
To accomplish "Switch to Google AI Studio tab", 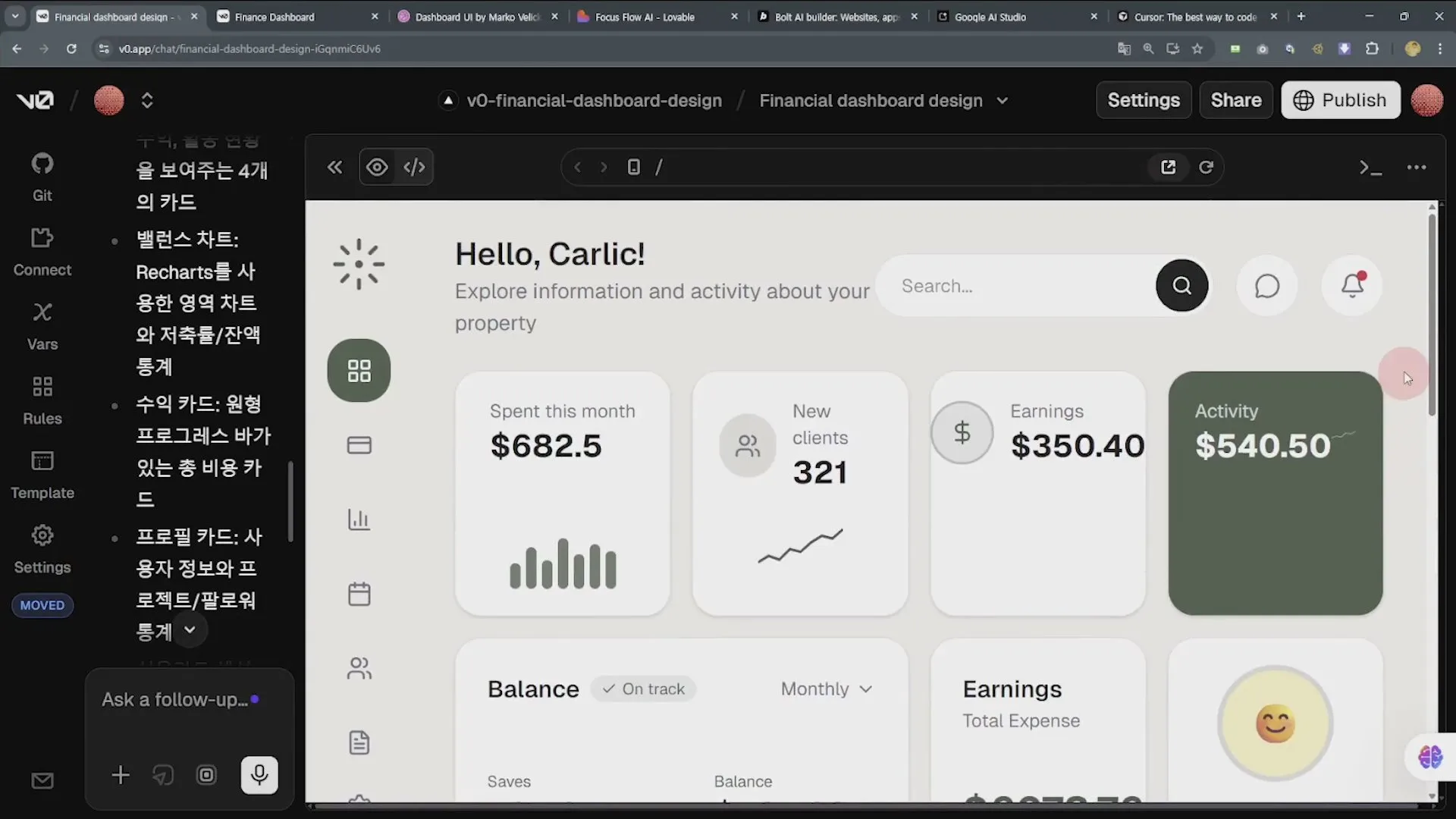I will (1017, 17).
